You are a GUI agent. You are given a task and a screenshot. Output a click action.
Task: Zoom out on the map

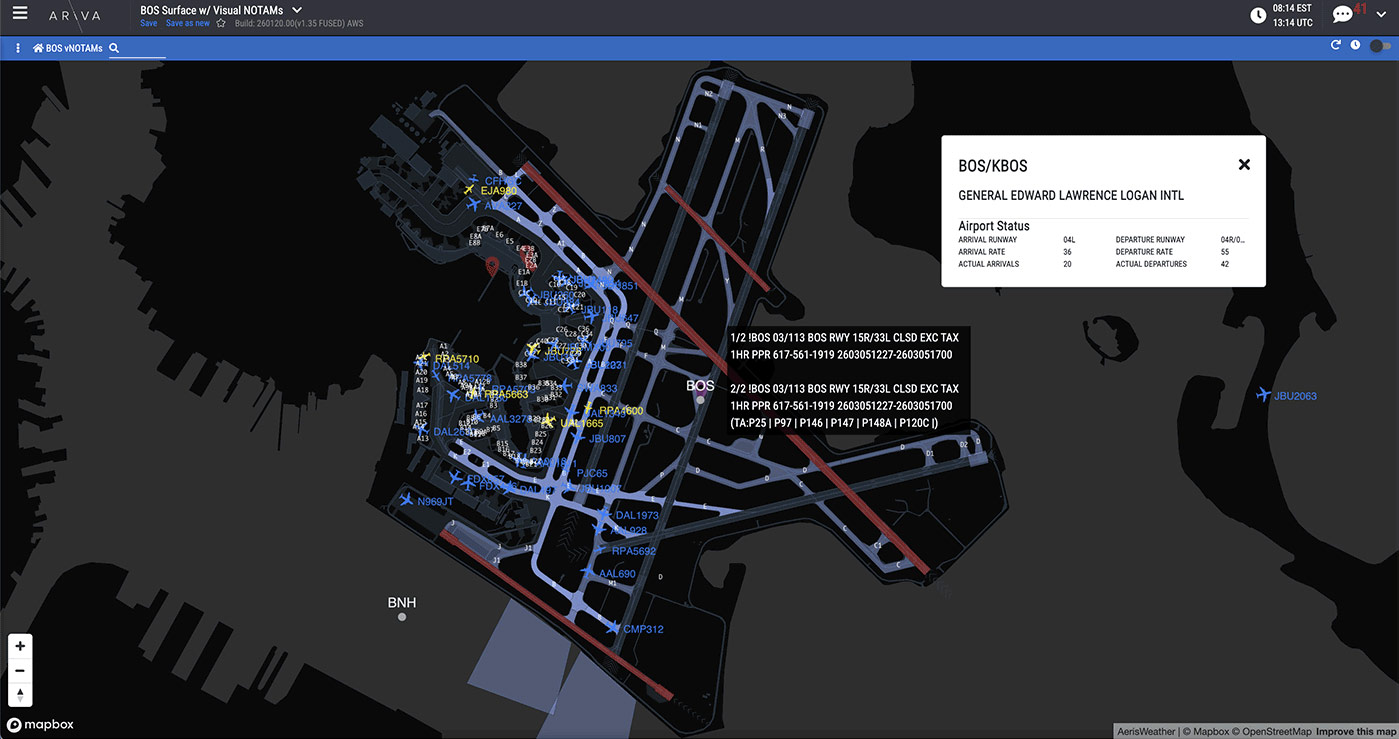coord(20,670)
